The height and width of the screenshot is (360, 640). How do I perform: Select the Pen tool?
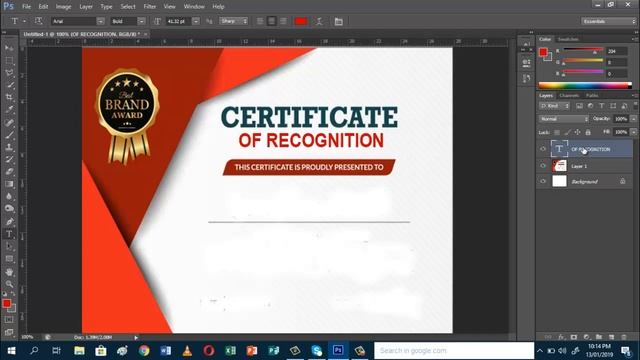9,222
